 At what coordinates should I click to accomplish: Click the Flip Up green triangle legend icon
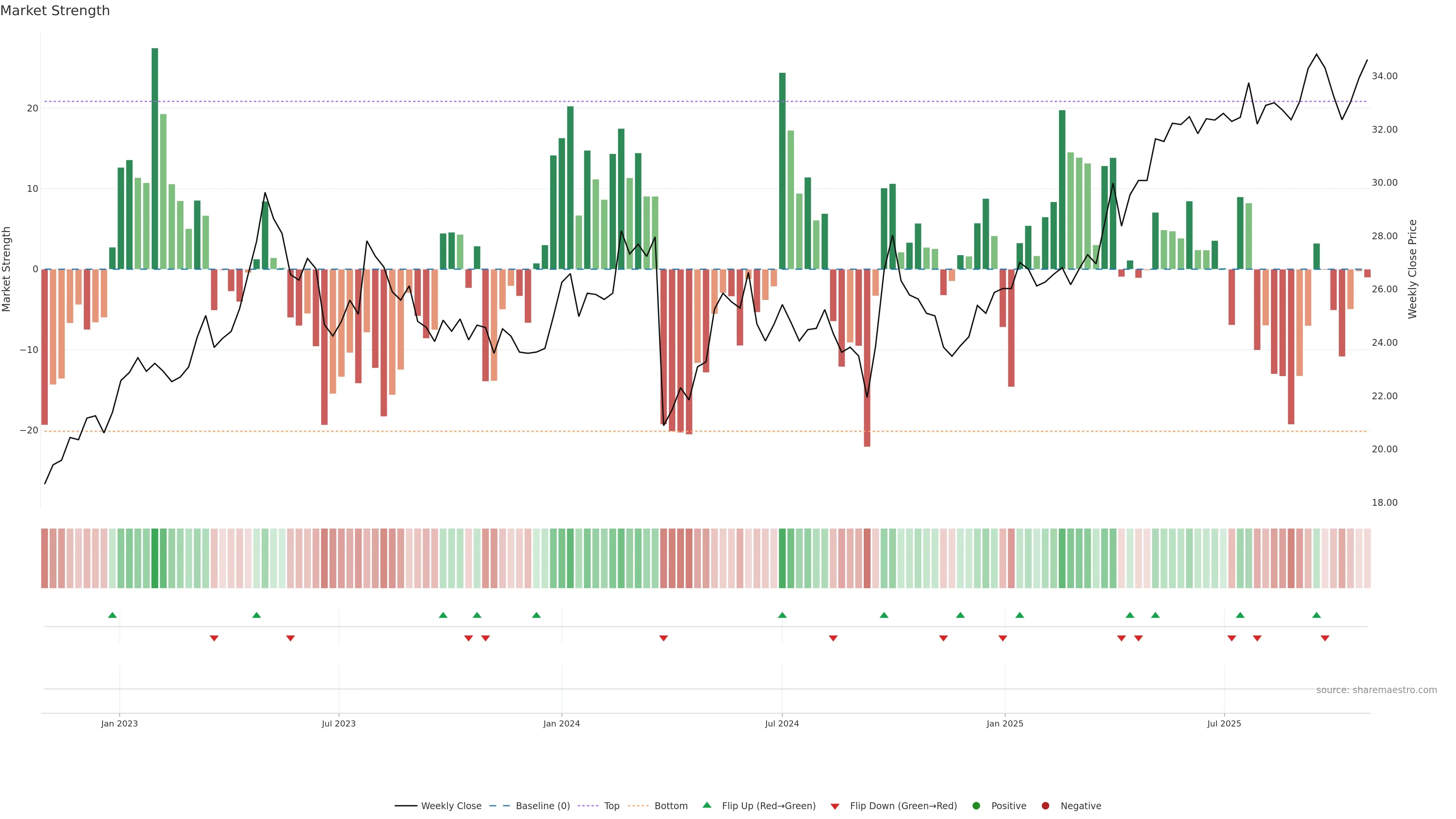pyautogui.click(x=706, y=805)
